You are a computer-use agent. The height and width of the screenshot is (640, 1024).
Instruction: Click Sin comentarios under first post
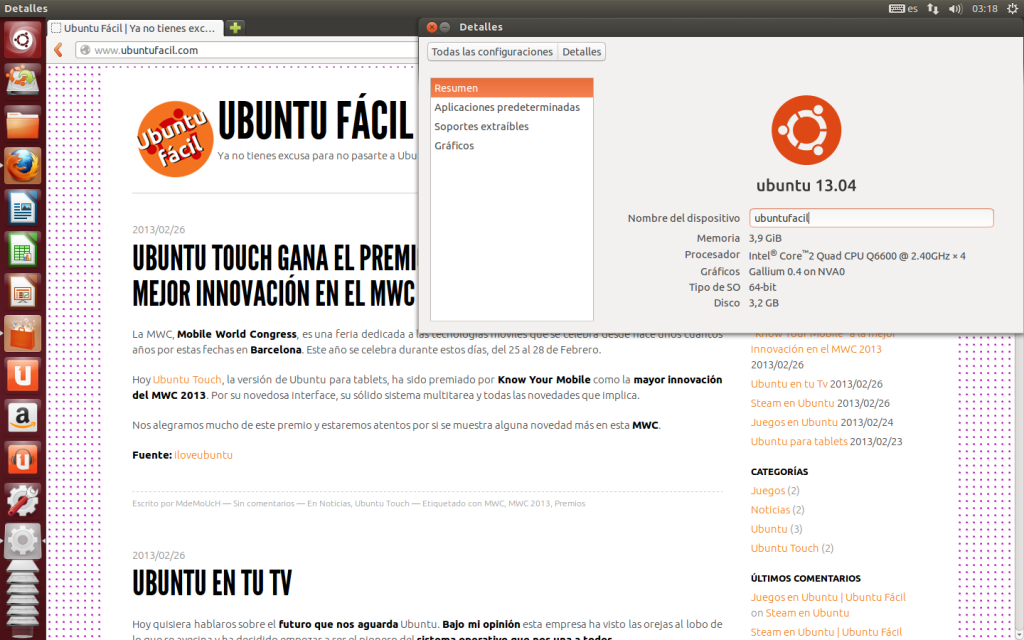tap(264, 504)
